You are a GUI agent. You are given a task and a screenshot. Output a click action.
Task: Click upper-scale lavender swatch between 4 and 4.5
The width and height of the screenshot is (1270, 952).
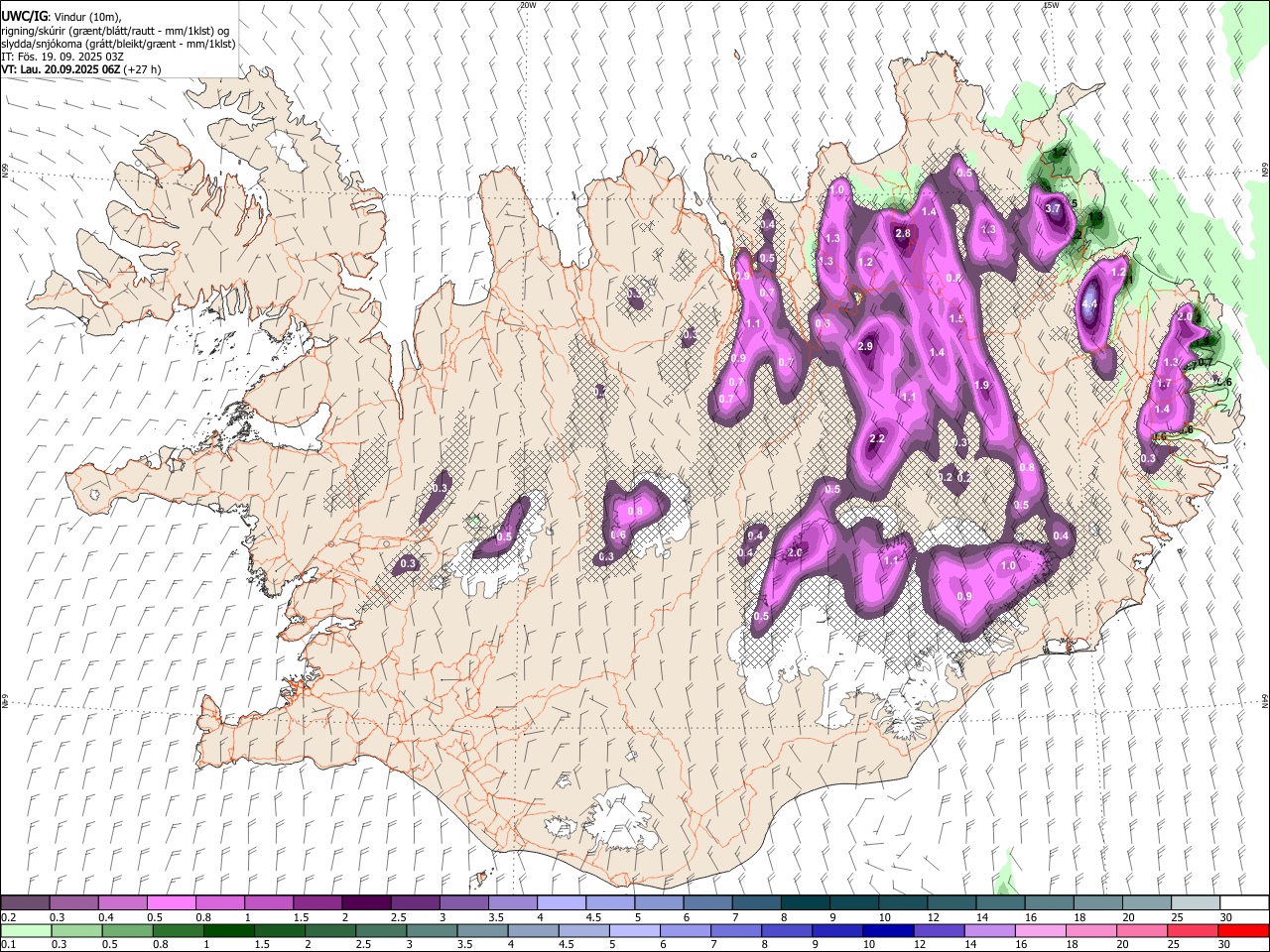click(561, 902)
